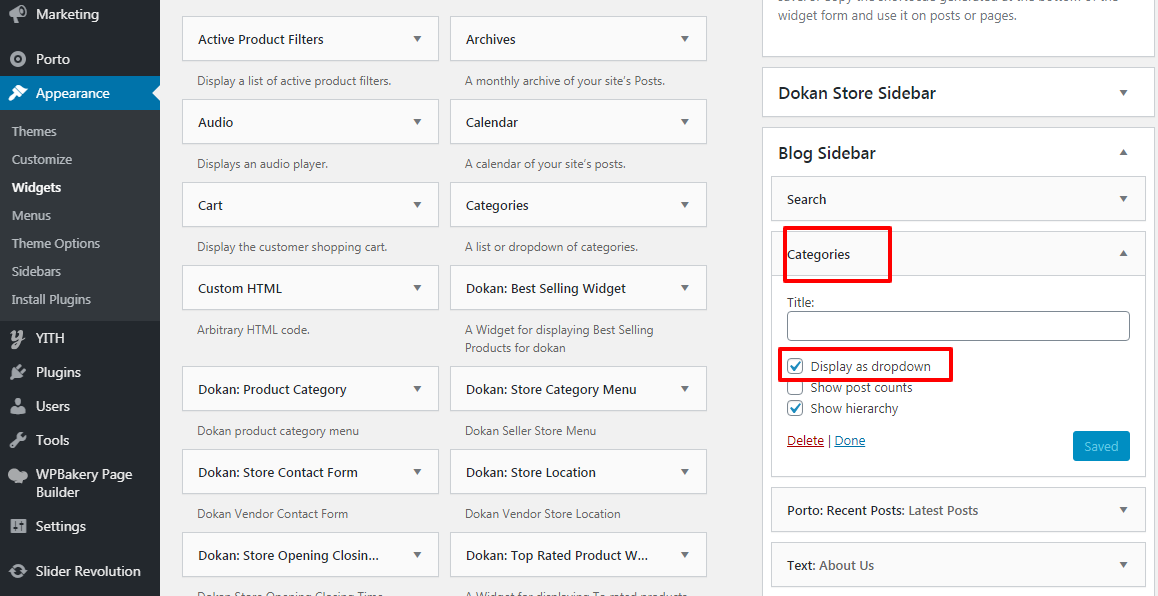The width and height of the screenshot is (1158, 596).
Task: Open Theme Options in the sidebar
Action: coord(56,243)
